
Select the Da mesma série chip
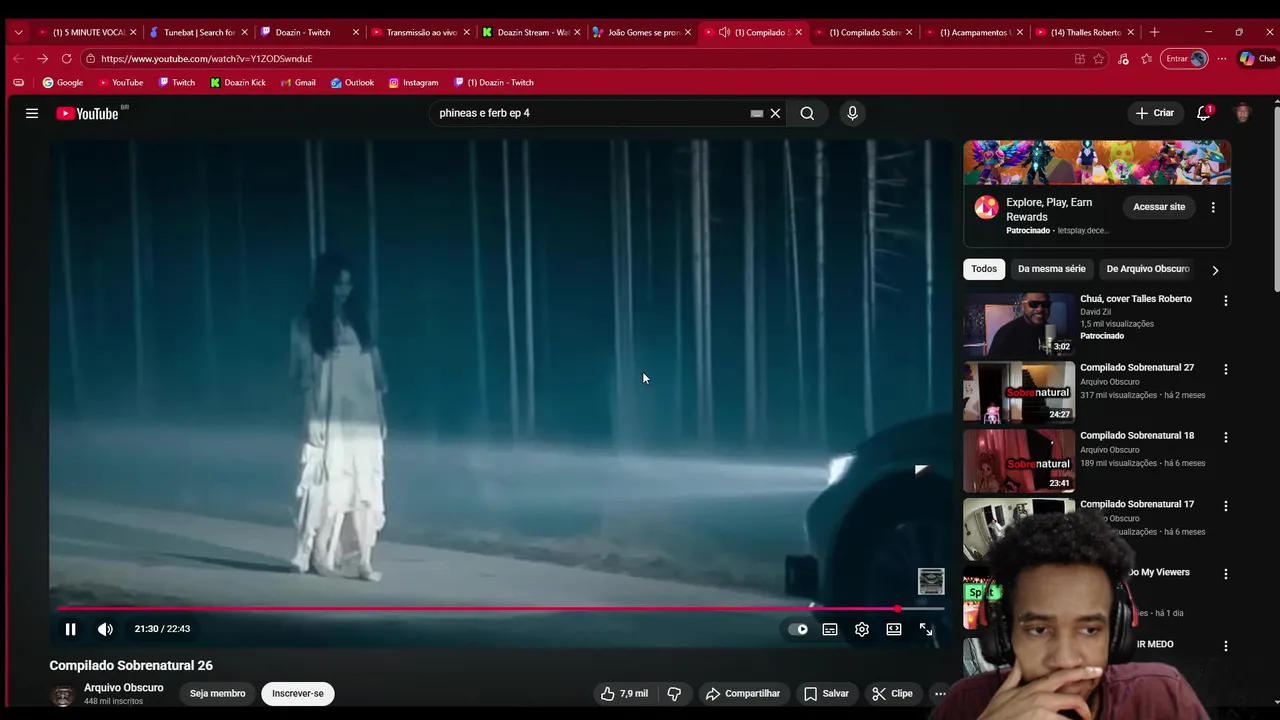coord(1052,269)
